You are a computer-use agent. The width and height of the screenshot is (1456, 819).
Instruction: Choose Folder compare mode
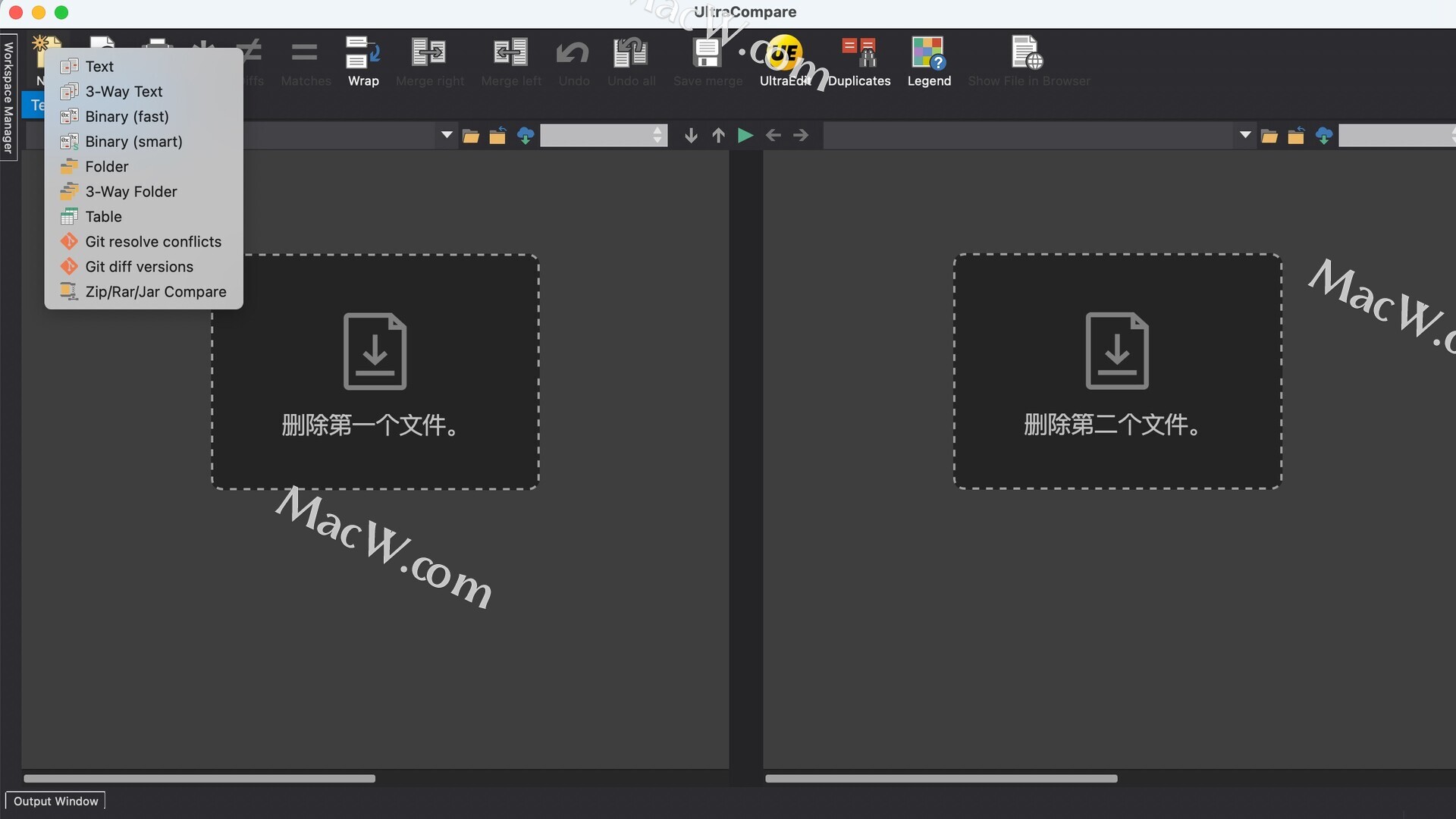click(x=144, y=166)
